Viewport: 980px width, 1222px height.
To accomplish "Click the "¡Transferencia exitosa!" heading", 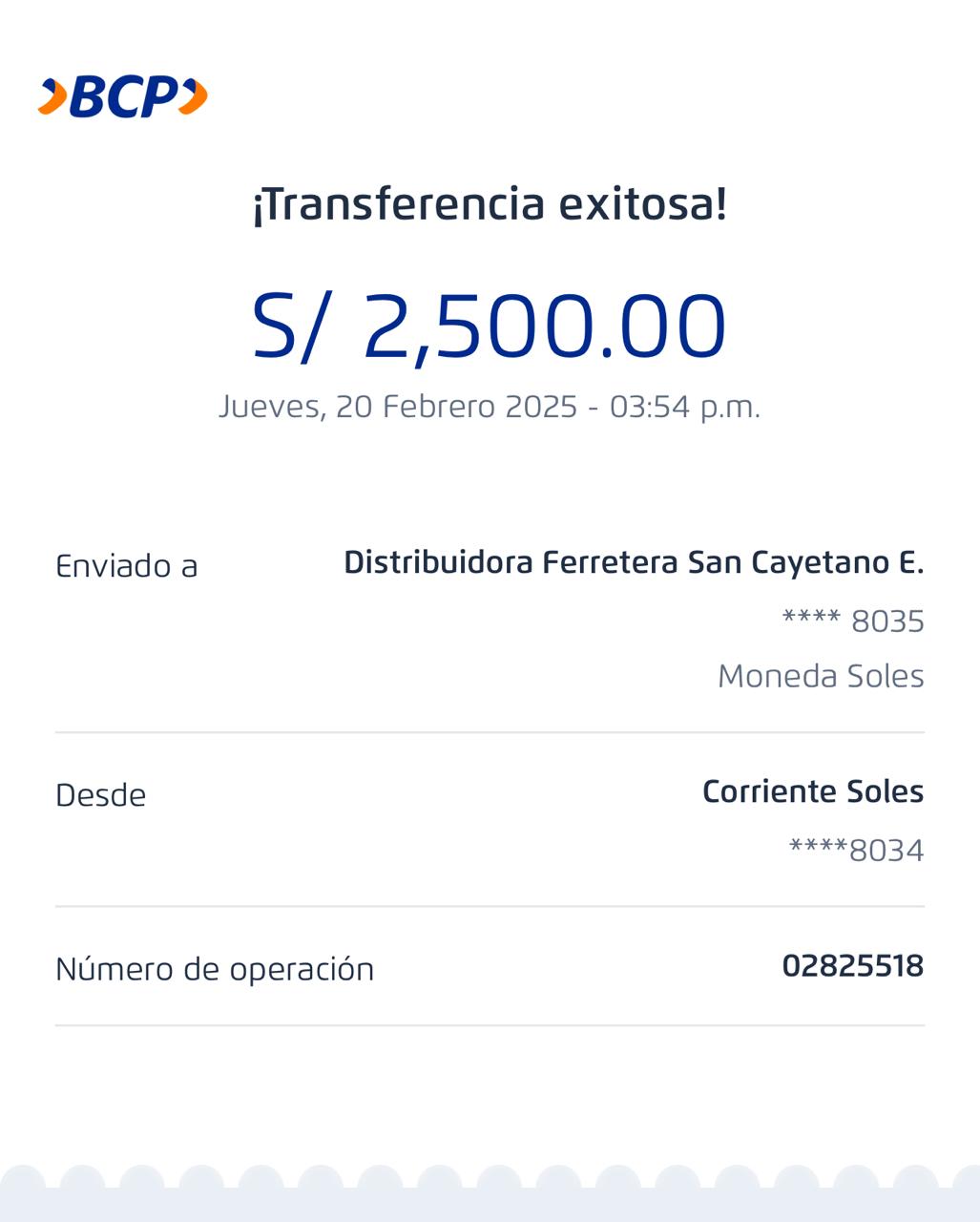I will (490, 204).
